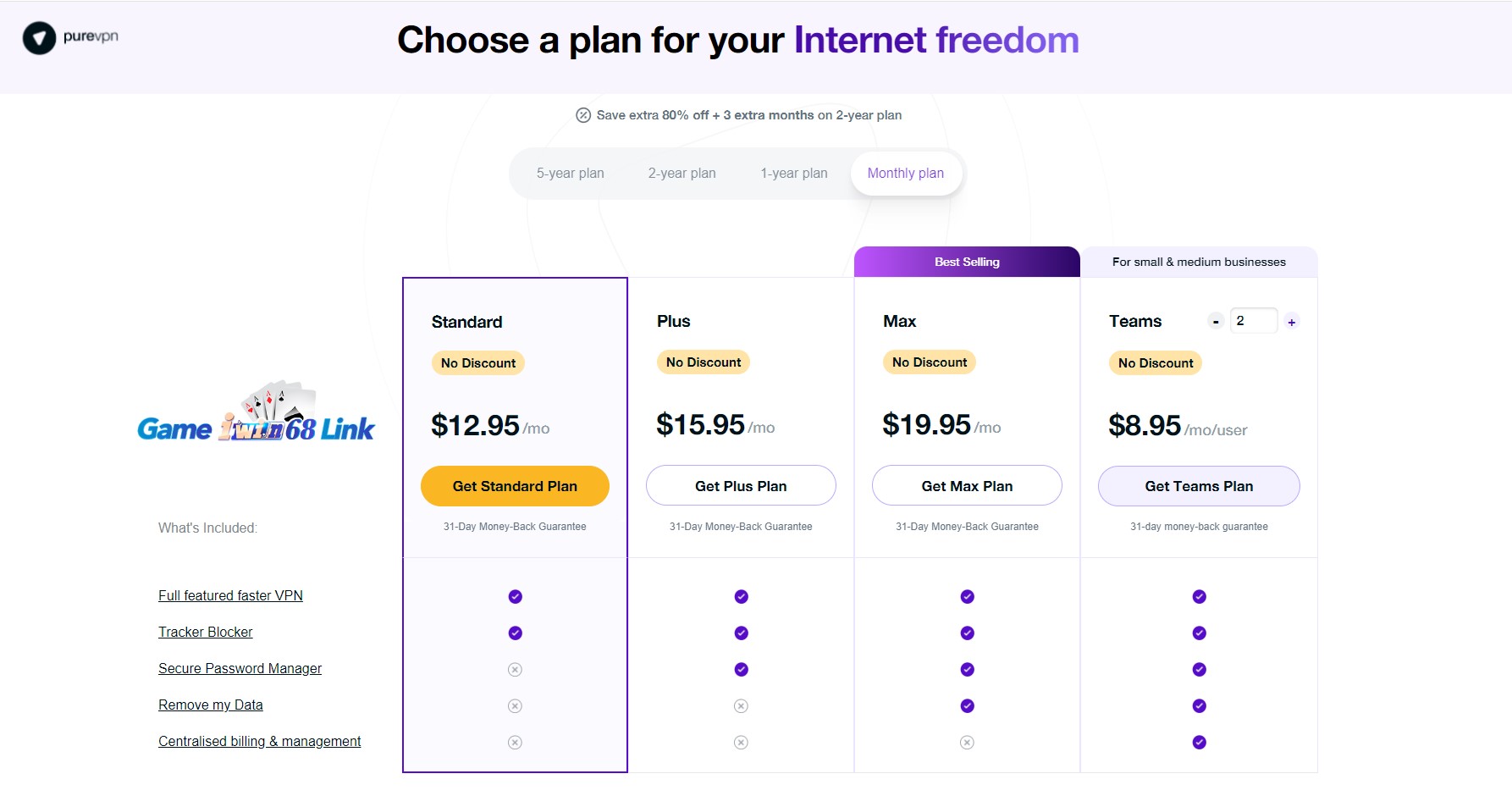Click the Plus plan's Remove my Data cross icon

(x=741, y=706)
